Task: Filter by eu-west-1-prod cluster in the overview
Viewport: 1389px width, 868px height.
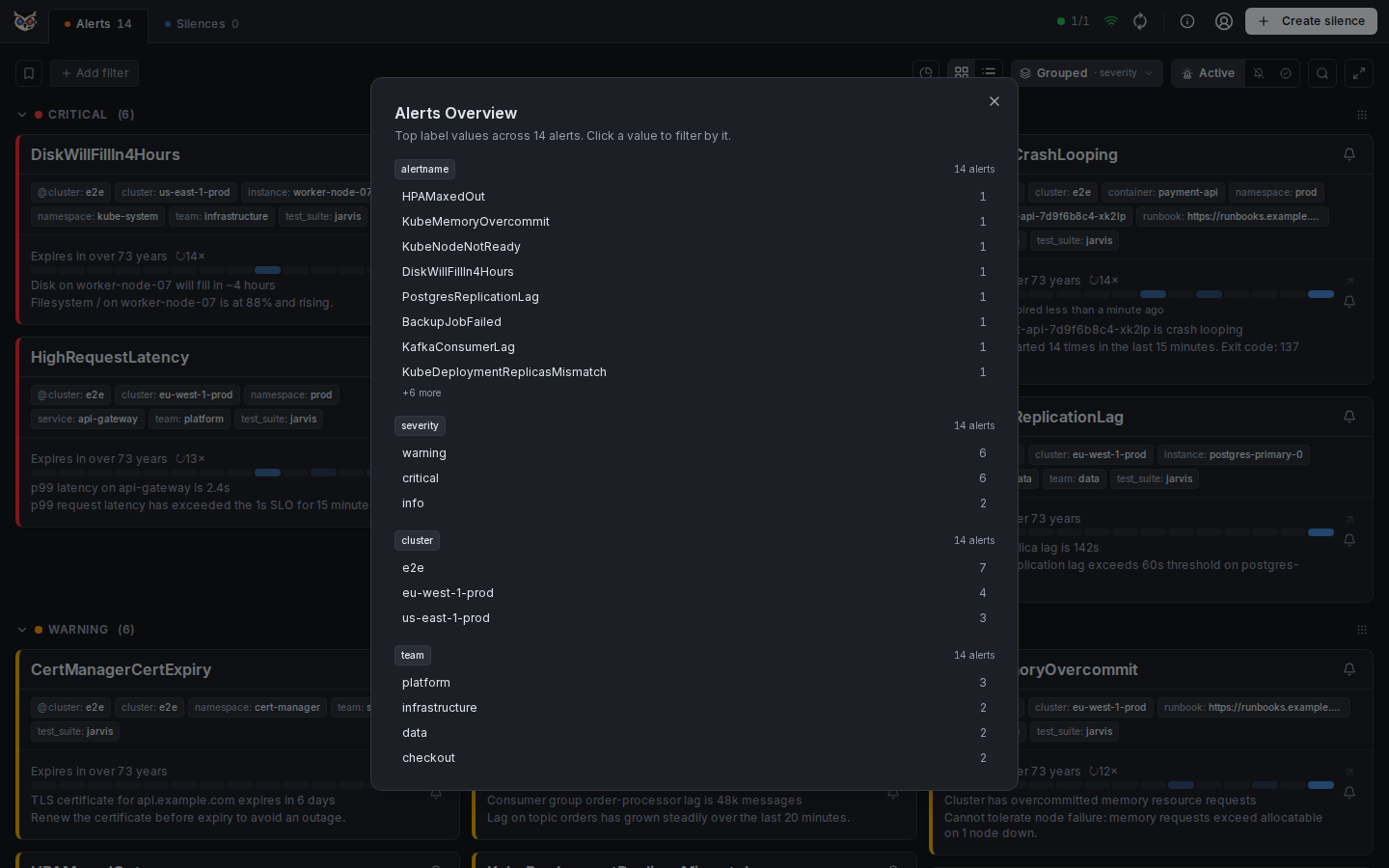Action: pyautogui.click(x=694, y=593)
